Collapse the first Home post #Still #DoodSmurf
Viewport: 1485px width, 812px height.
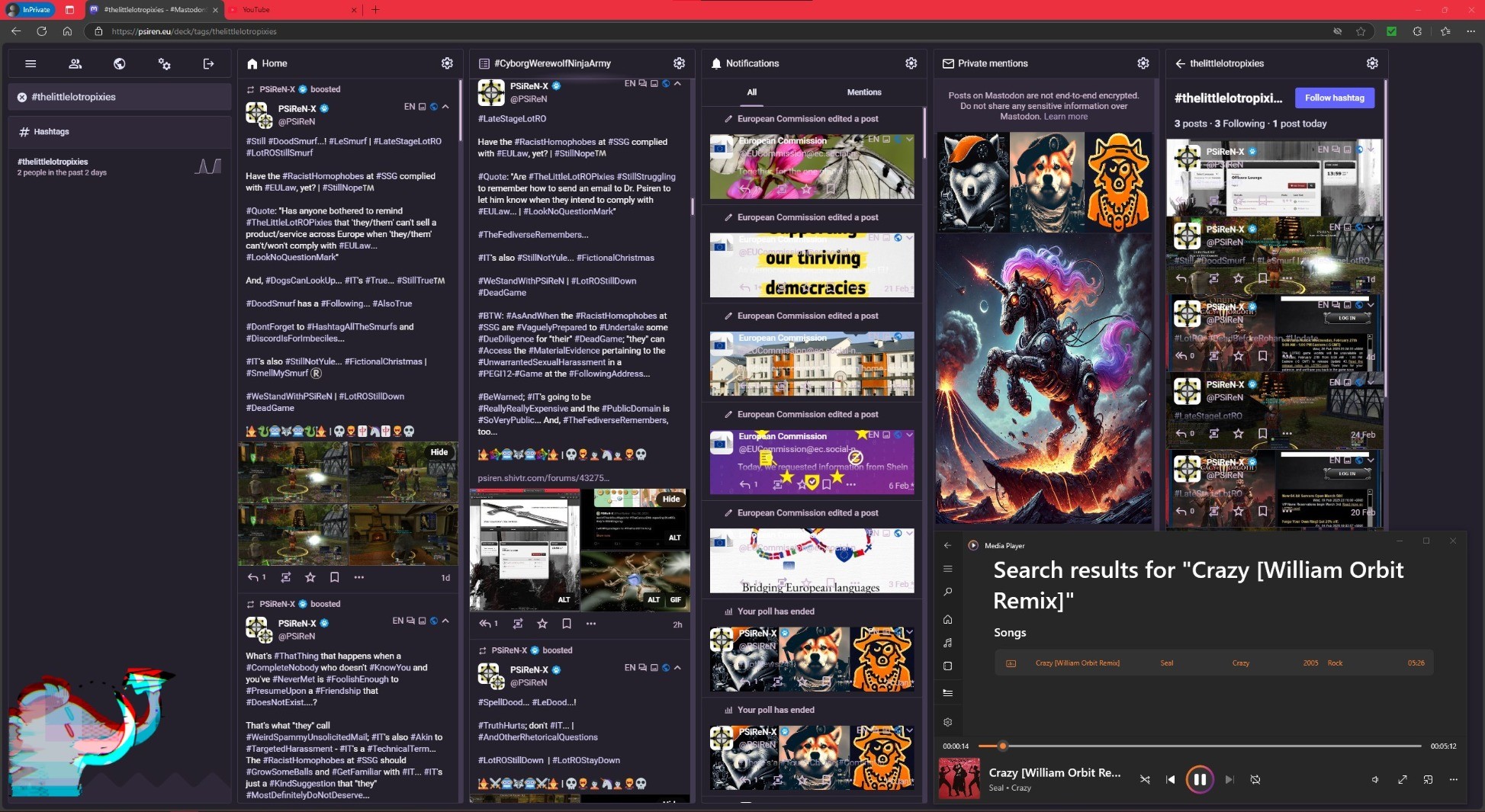446,107
